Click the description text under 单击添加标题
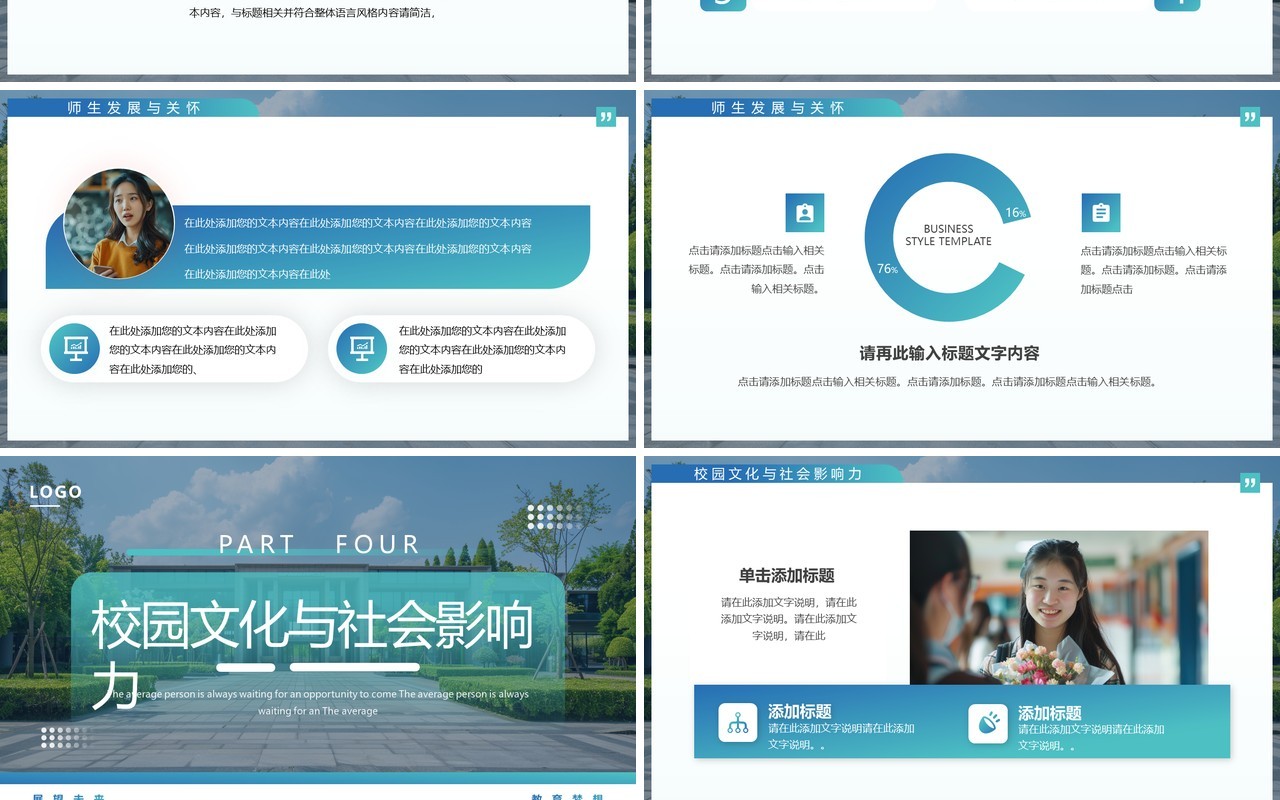Viewport: 1280px width, 800px height. [x=789, y=619]
